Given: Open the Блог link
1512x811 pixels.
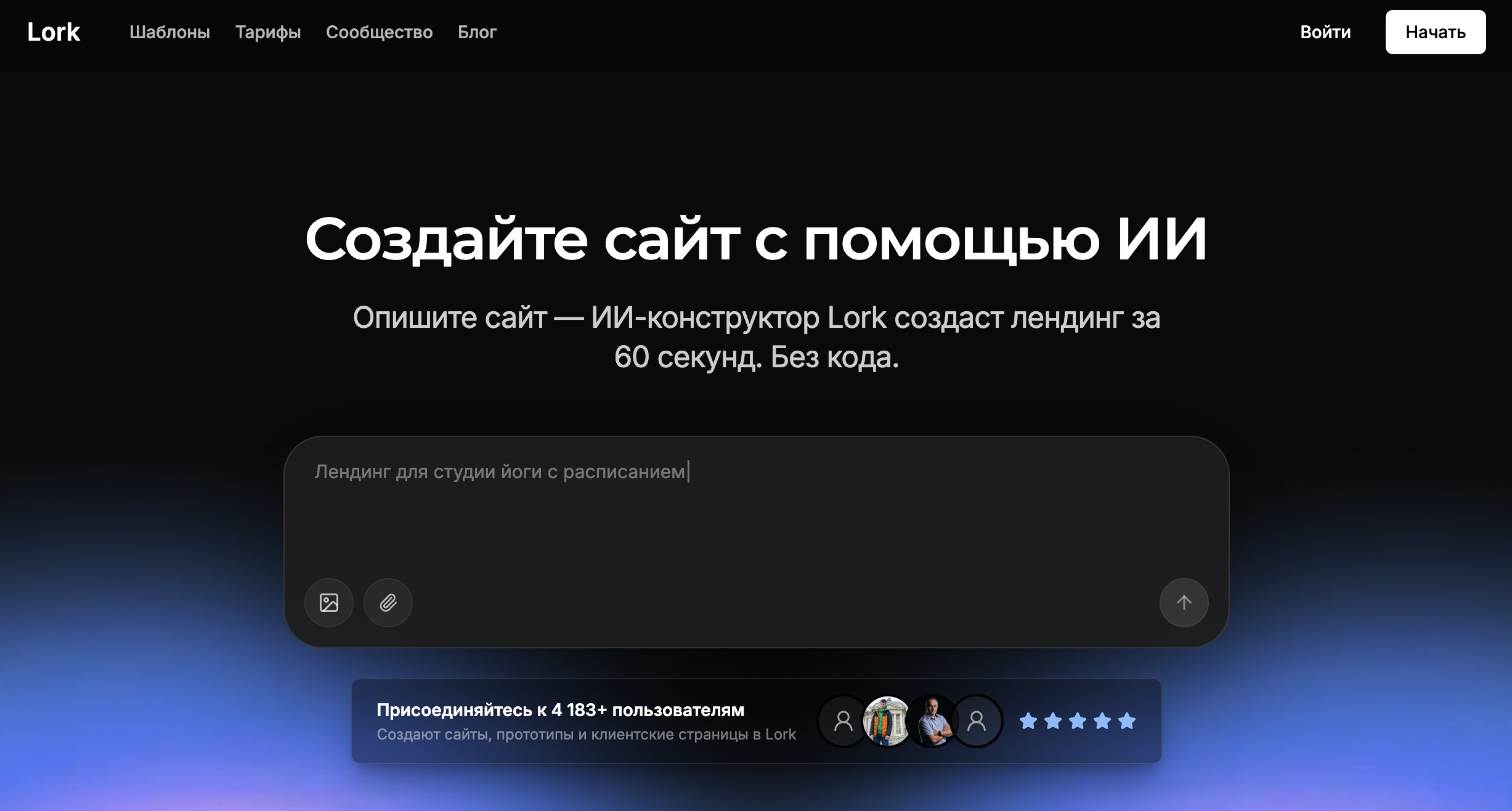Looking at the screenshot, I should (x=477, y=32).
